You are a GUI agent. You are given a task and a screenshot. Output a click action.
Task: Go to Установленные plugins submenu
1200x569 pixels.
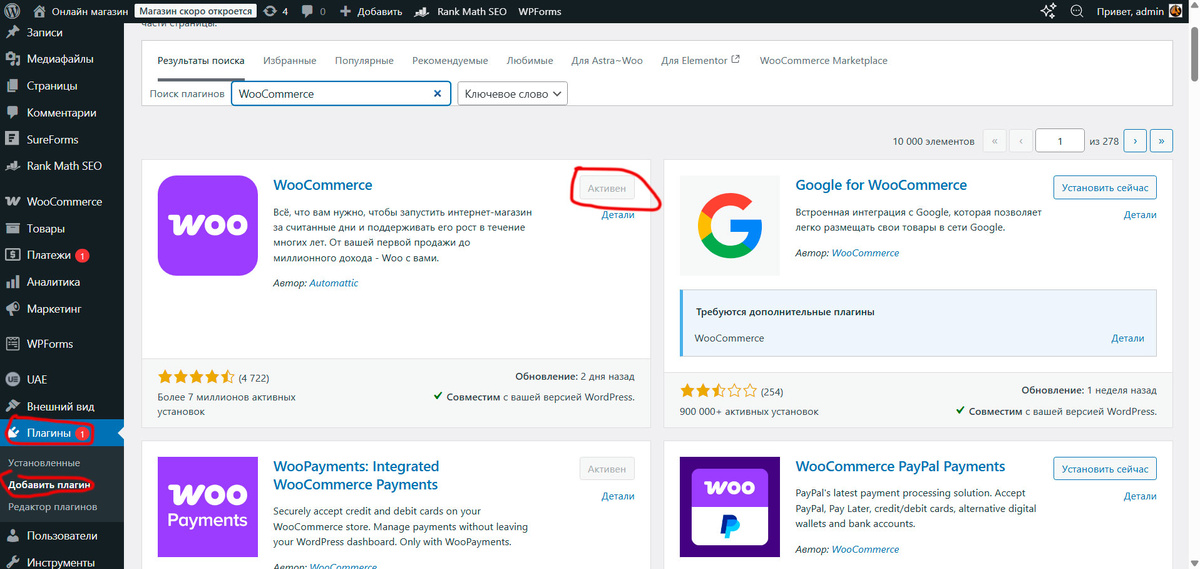click(x=44, y=463)
